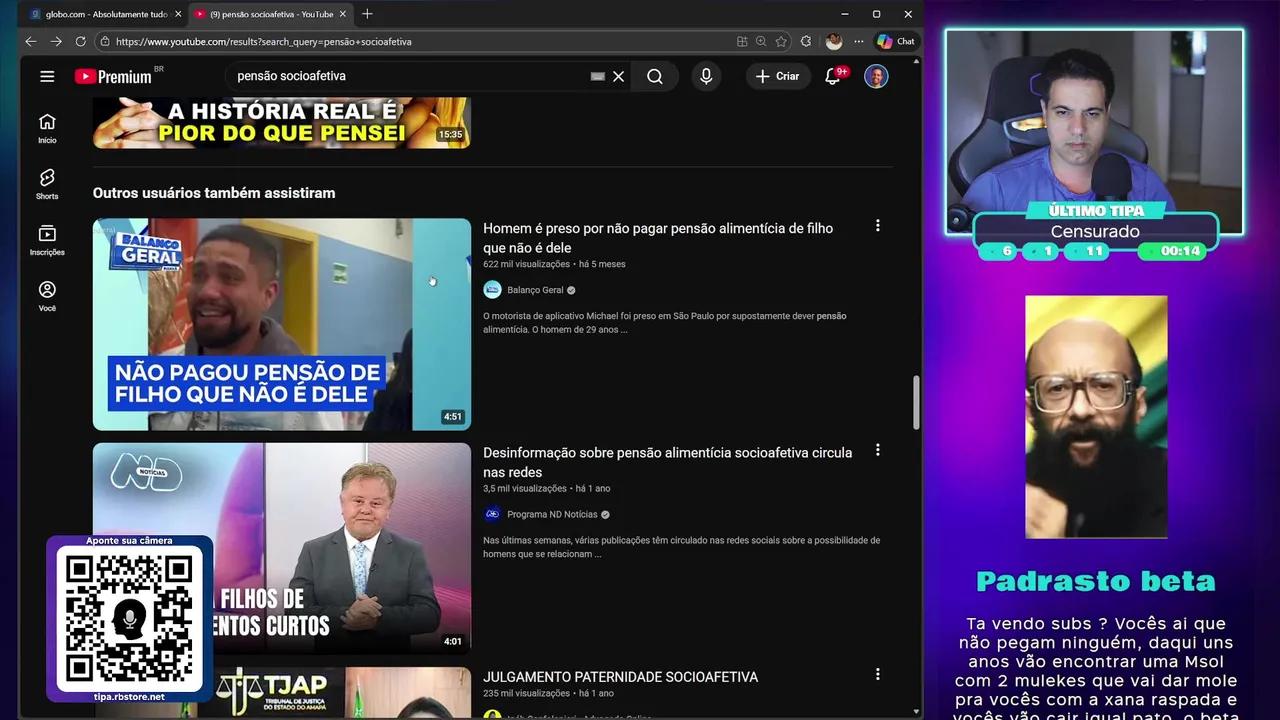1280x720 pixels.
Task: Open Inscrições from the sidebar
Action: (x=47, y=240)
